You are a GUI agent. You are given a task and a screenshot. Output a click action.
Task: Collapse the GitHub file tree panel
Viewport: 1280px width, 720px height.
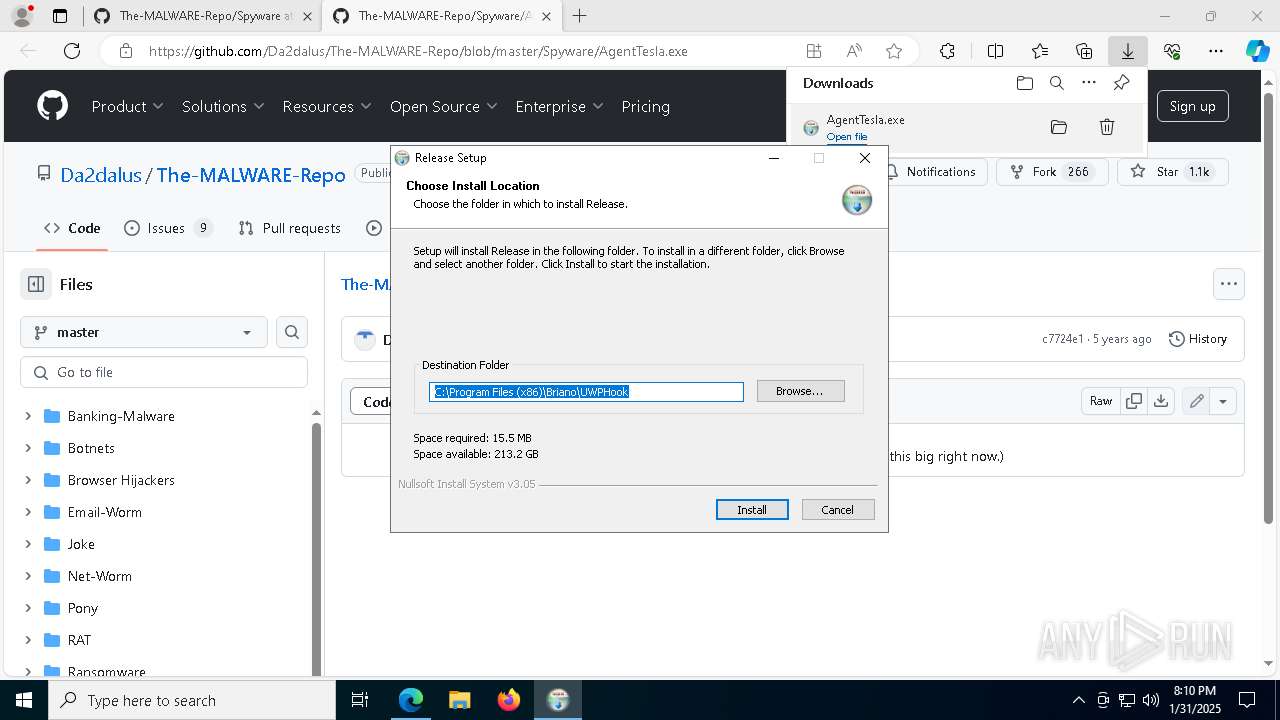click(x=36, y=284)
